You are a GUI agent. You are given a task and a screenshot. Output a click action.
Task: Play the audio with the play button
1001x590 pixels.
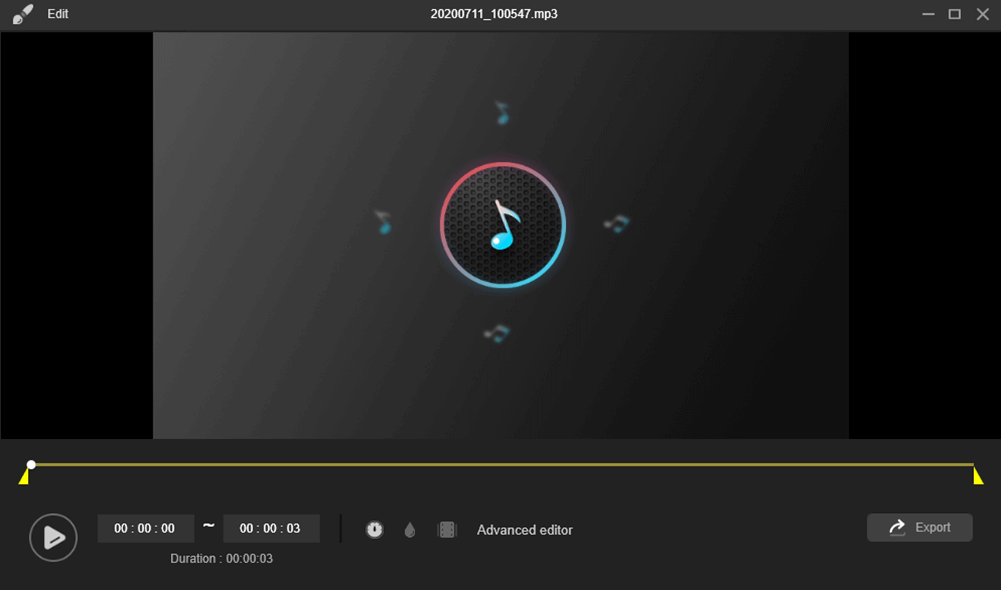point(53,538)
